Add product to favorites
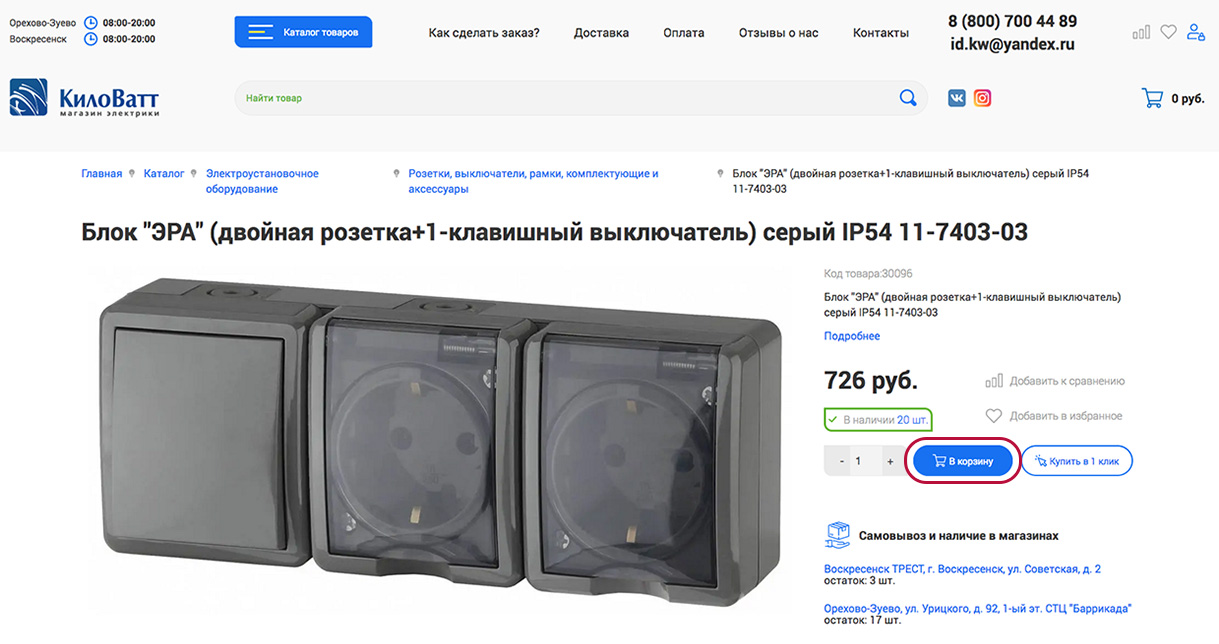Image resolution: width=1219 pixels, height=644 pixels. tap(1054, 416)
